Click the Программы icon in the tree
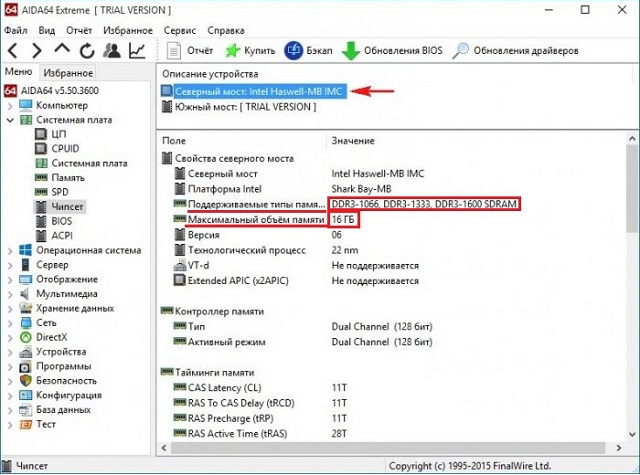The height and width of the screenshot is (475, 640). (x=26, y=366)
